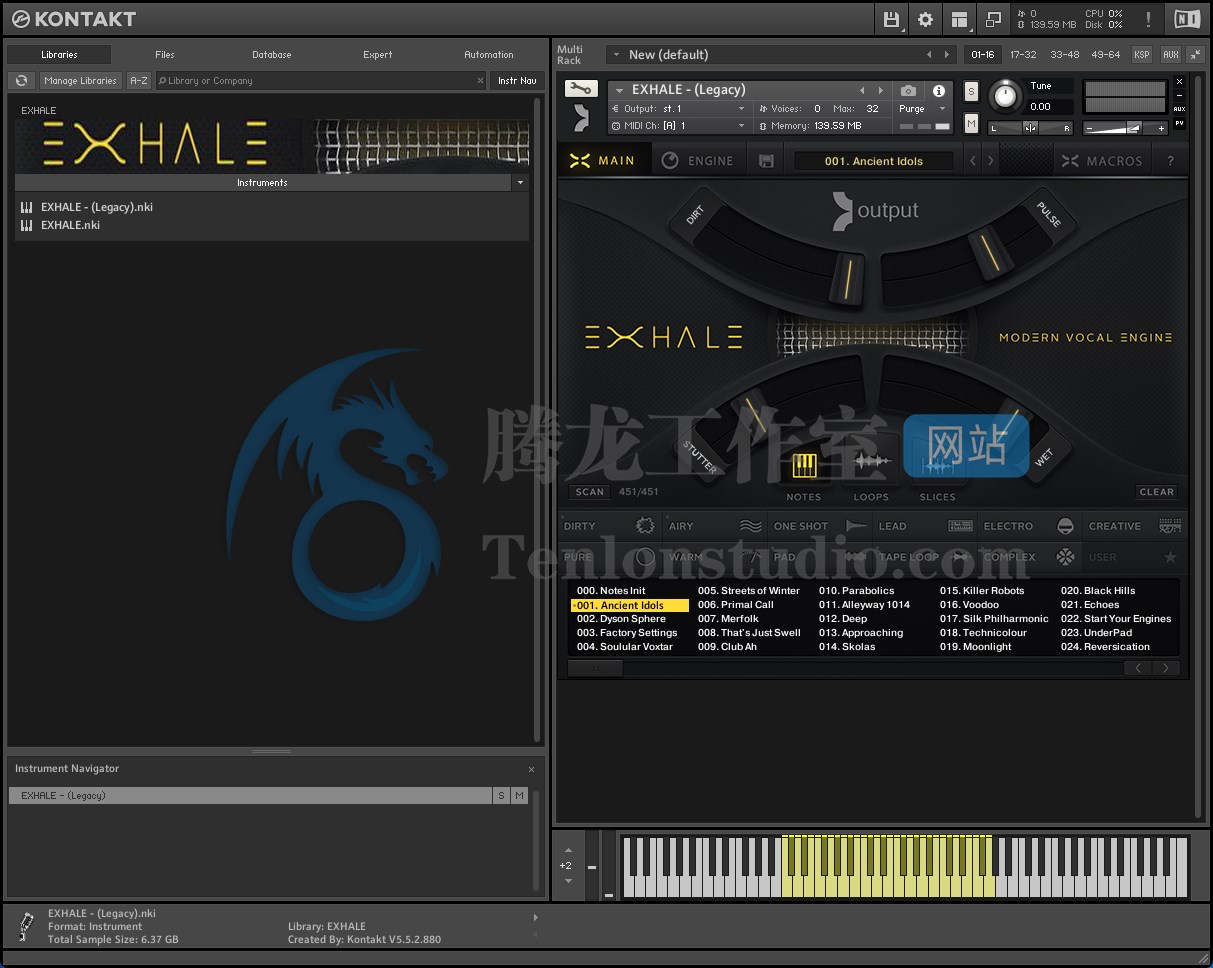
Task: Clear the library search field with the x
Action: 479,81
